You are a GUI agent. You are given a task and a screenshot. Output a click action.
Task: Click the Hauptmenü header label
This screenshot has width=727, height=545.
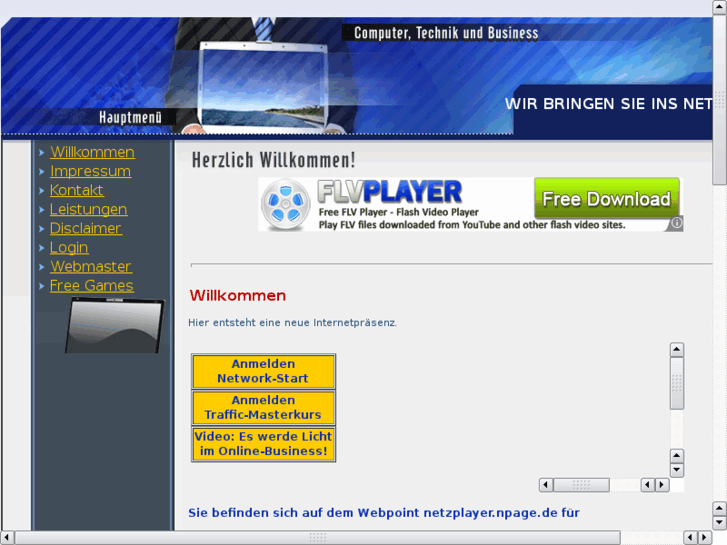pyautogui.click(x=130, y=117)
